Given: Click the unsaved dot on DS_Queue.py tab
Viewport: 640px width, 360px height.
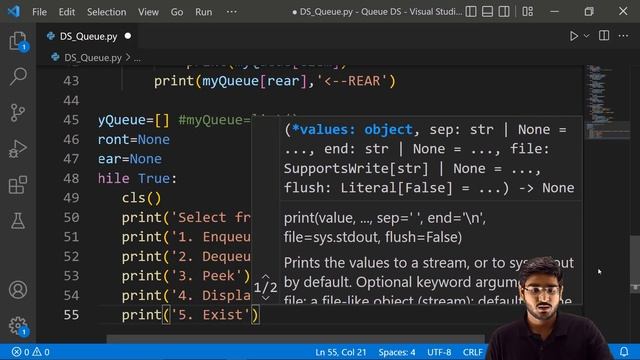Looking at the screenshot, I should click(x=128, y=36).
